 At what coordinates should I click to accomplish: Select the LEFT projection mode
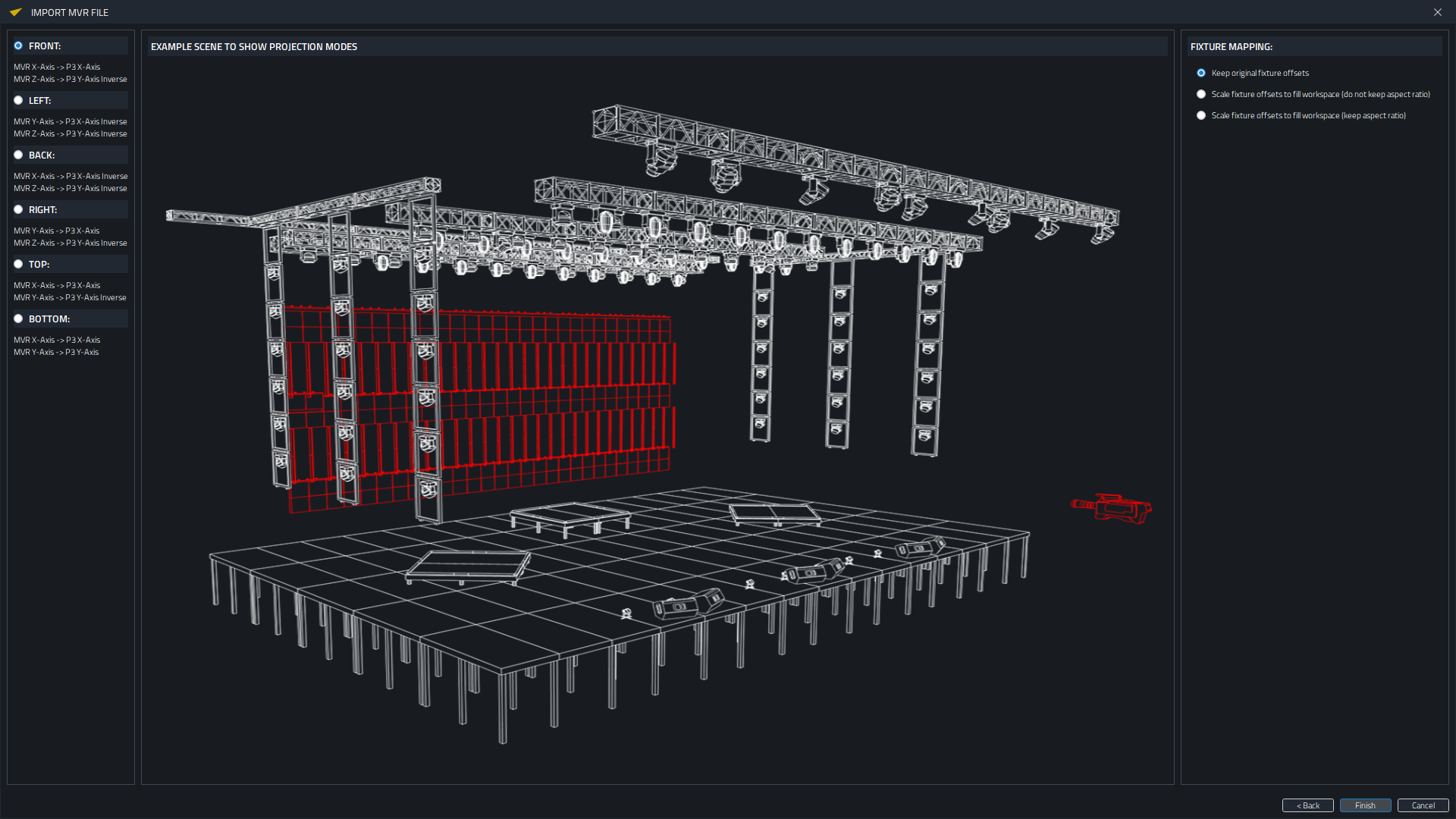pos(18,100)
